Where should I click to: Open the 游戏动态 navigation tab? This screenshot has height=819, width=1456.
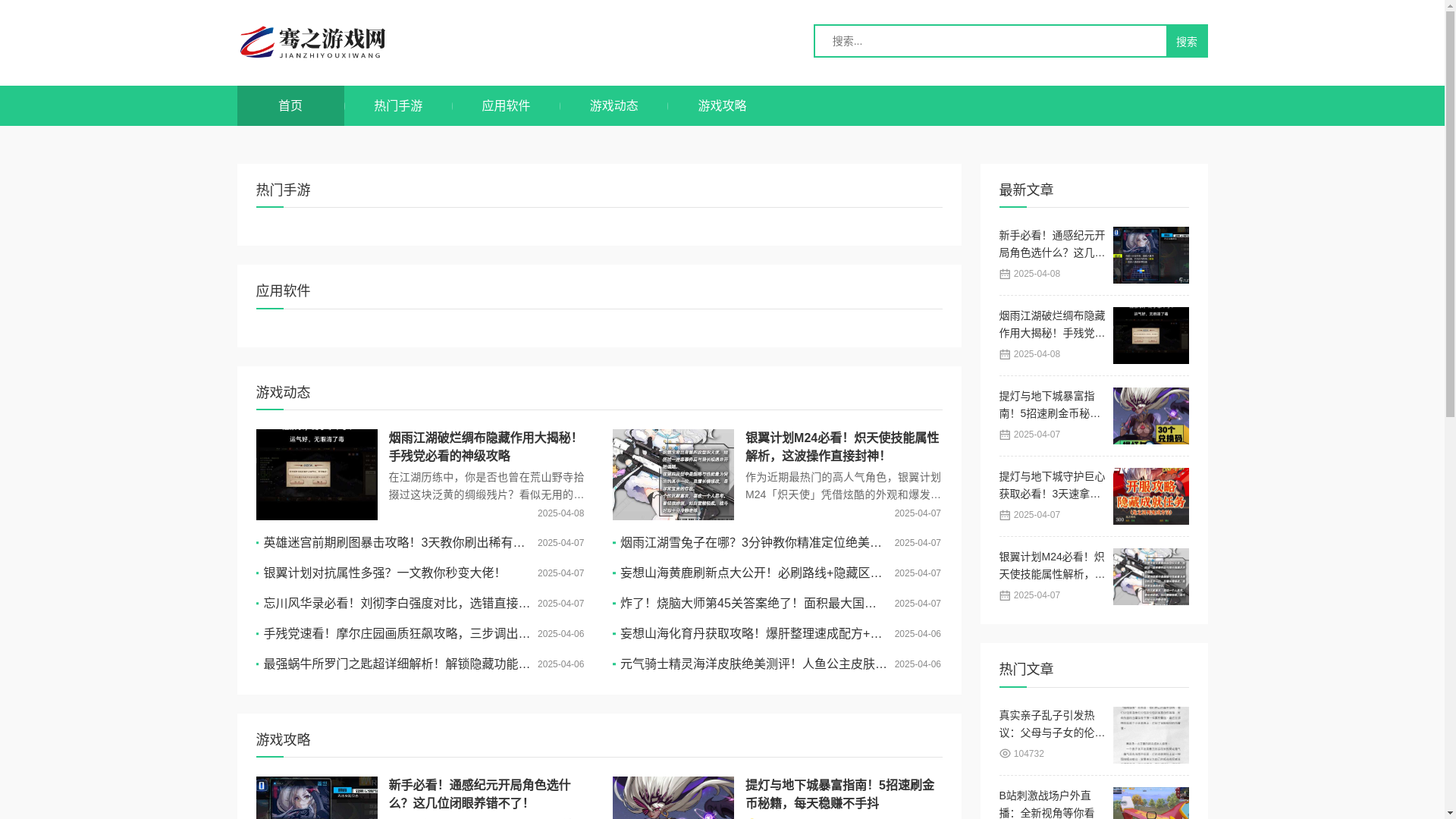click(614, 105)
